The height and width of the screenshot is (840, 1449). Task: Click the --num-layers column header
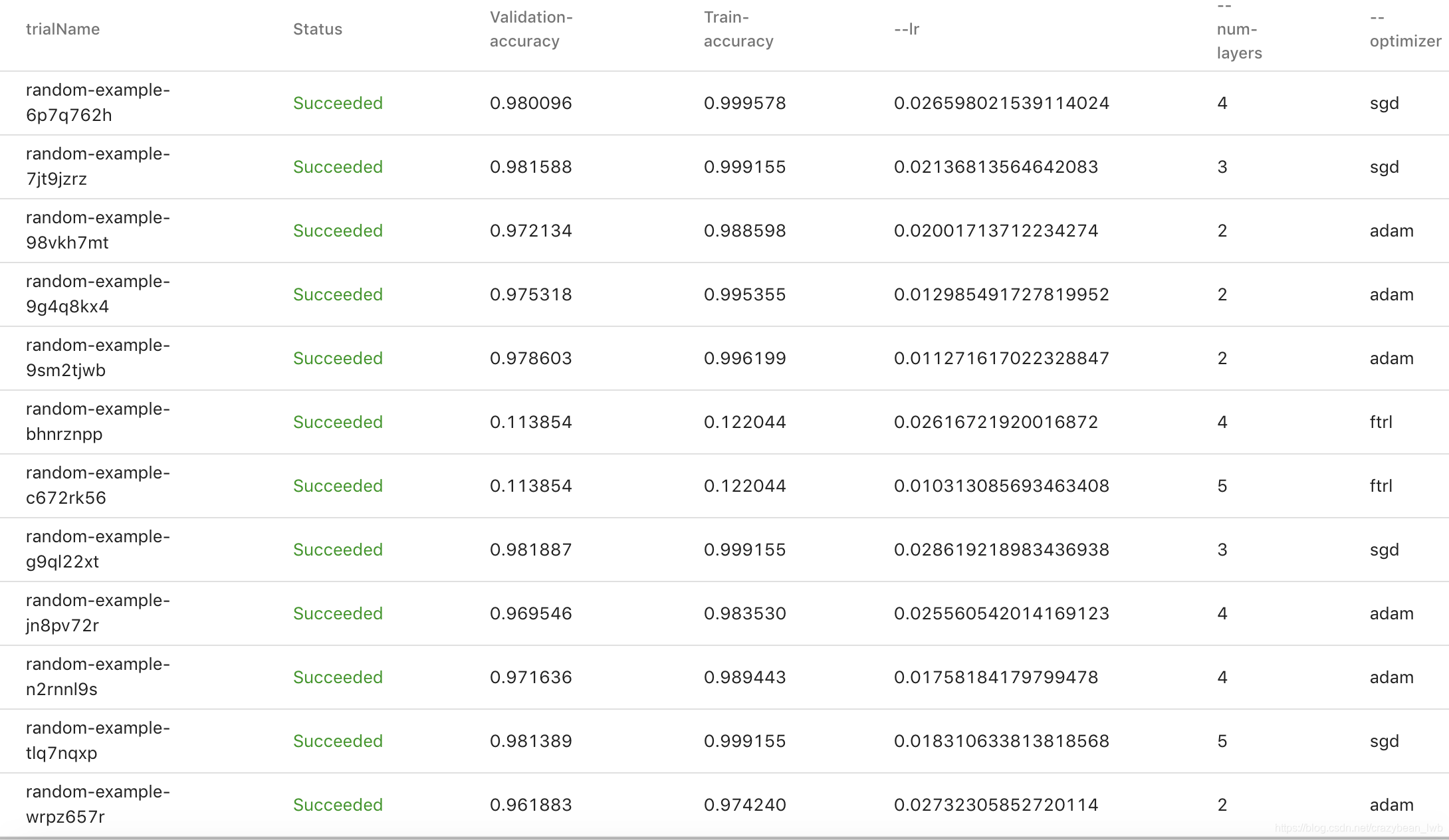point(1239,30)
